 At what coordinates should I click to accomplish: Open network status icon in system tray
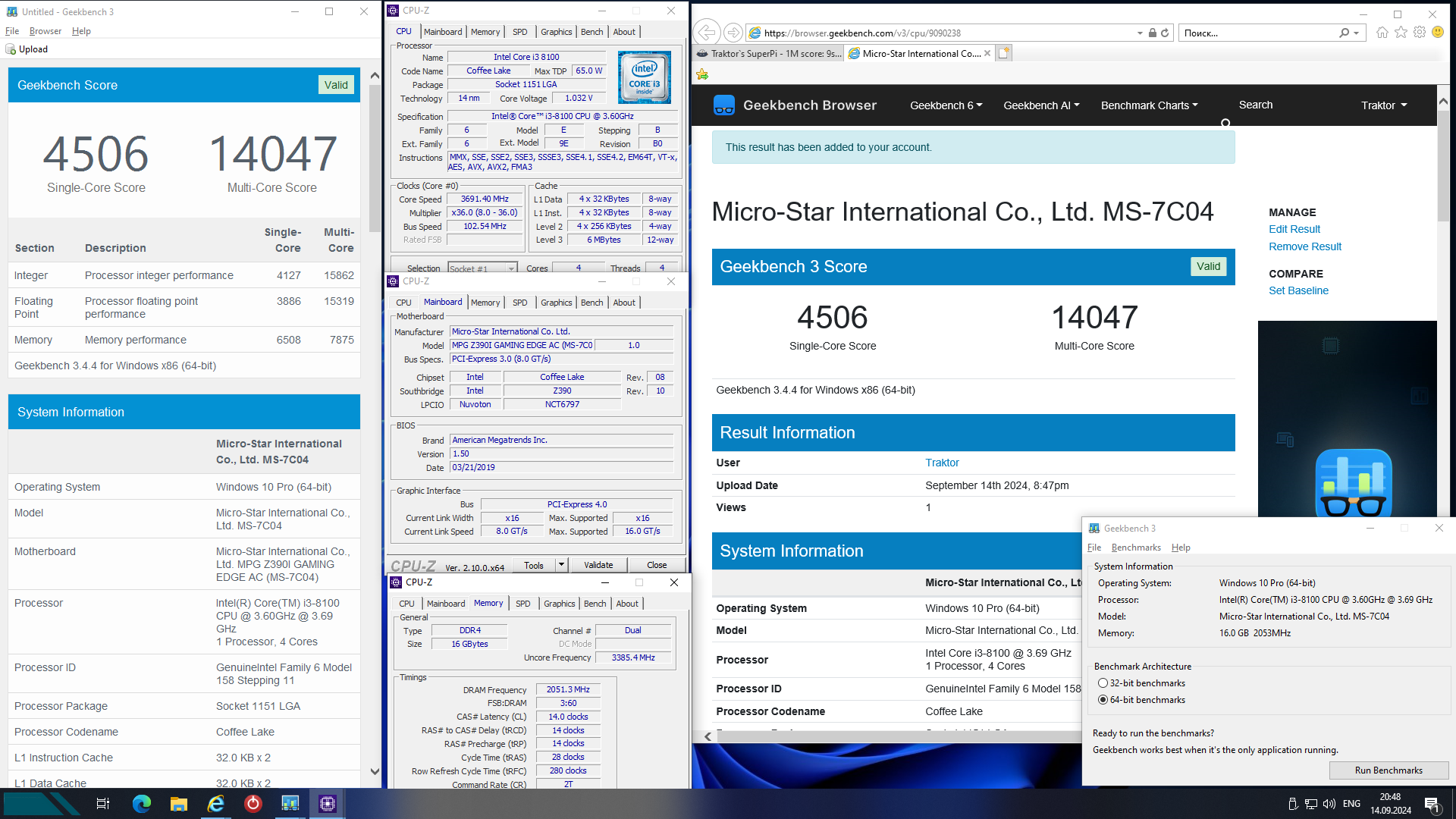click(x=1311, y=804)
